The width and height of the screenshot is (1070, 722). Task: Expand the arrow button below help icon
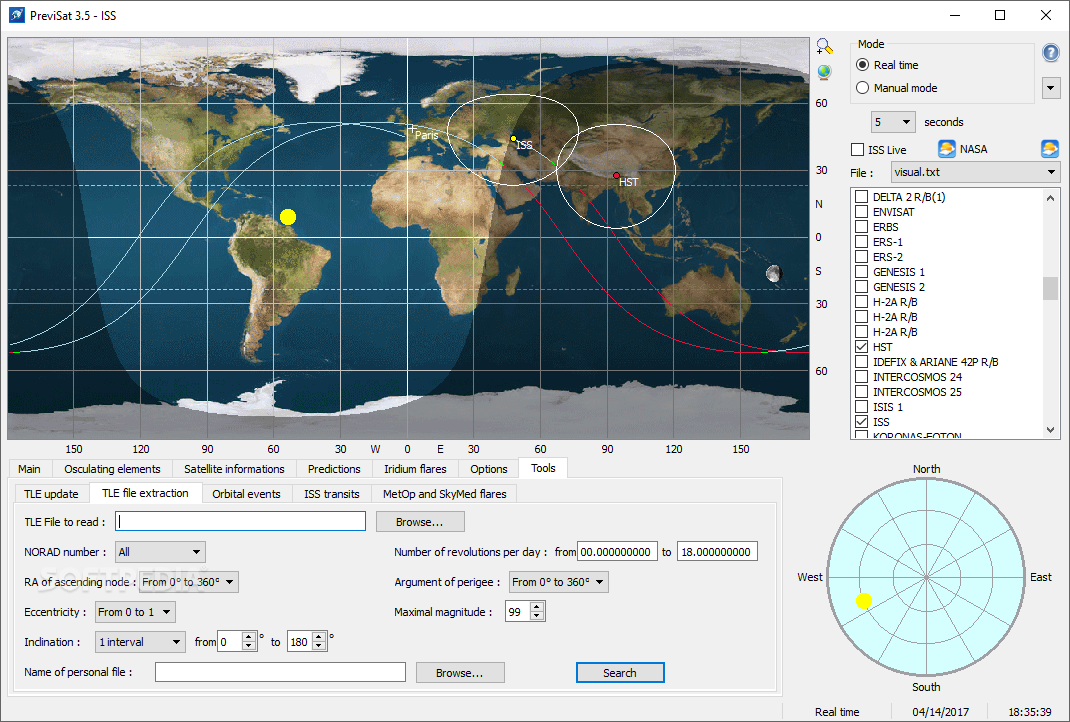tap(1051, 87)
